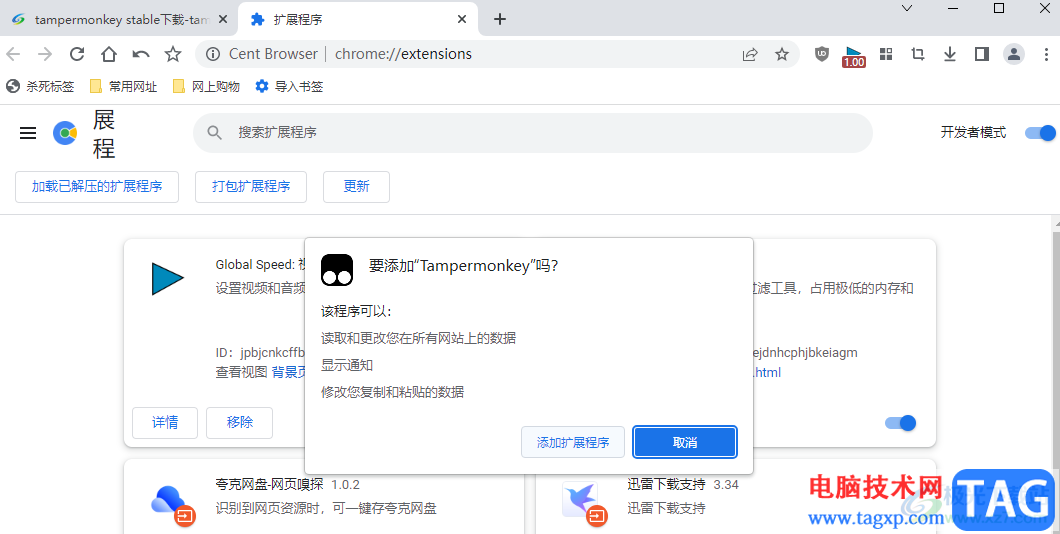Click the forward navigation arrow

(45, 54)
